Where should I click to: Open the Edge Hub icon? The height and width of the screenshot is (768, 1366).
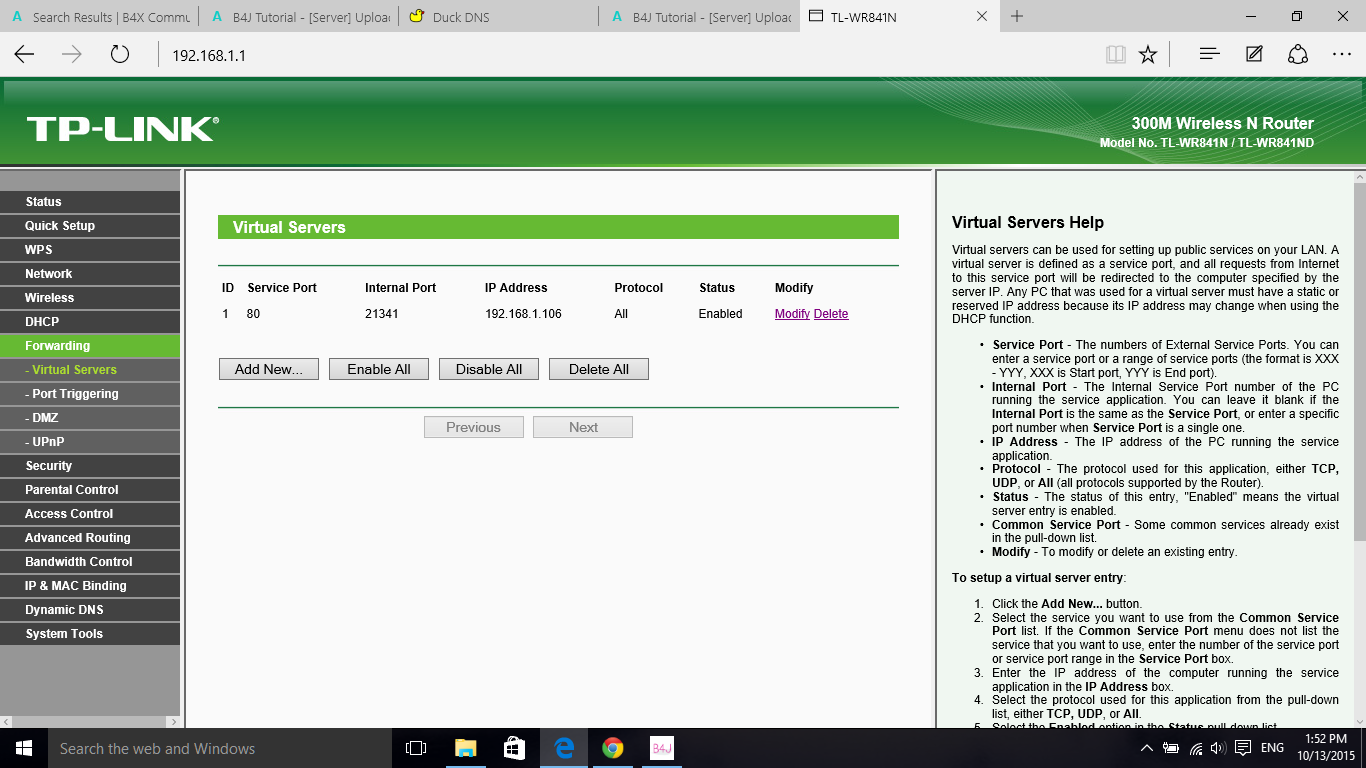click(1210, 55)
